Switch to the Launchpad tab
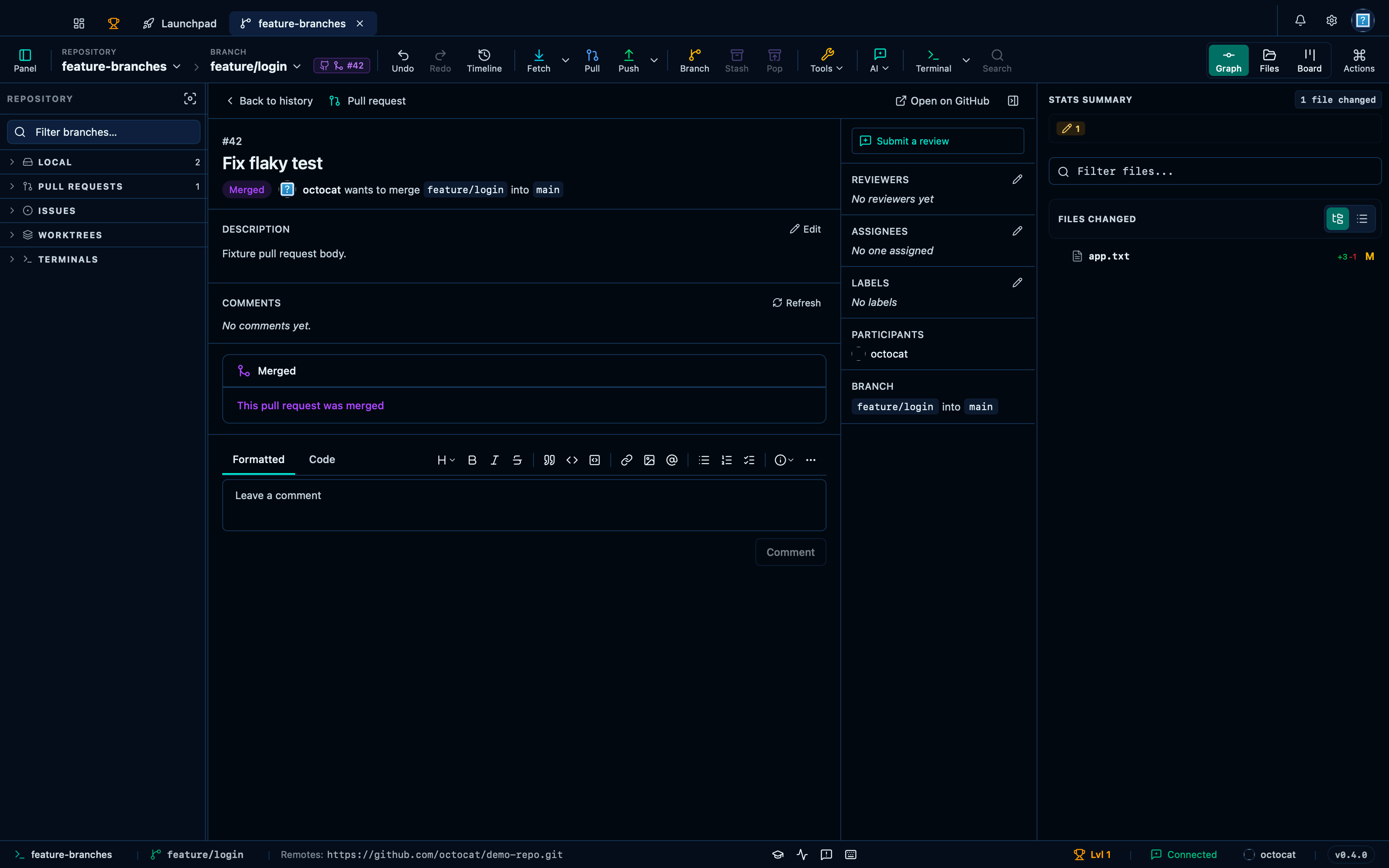 point(180,23)
